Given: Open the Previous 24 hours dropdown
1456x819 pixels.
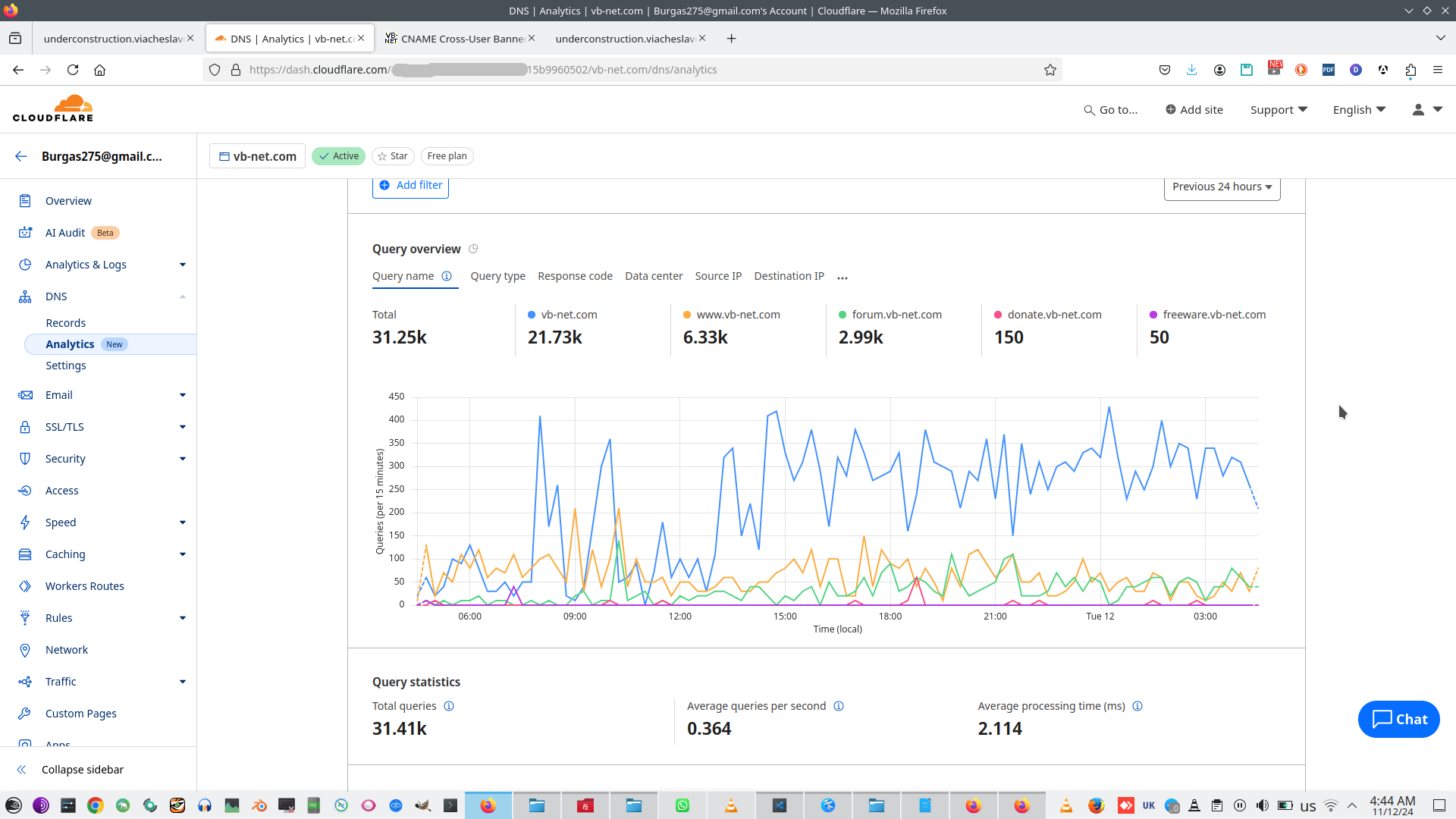Looking at the screenshot, I should click(1222, 187).
